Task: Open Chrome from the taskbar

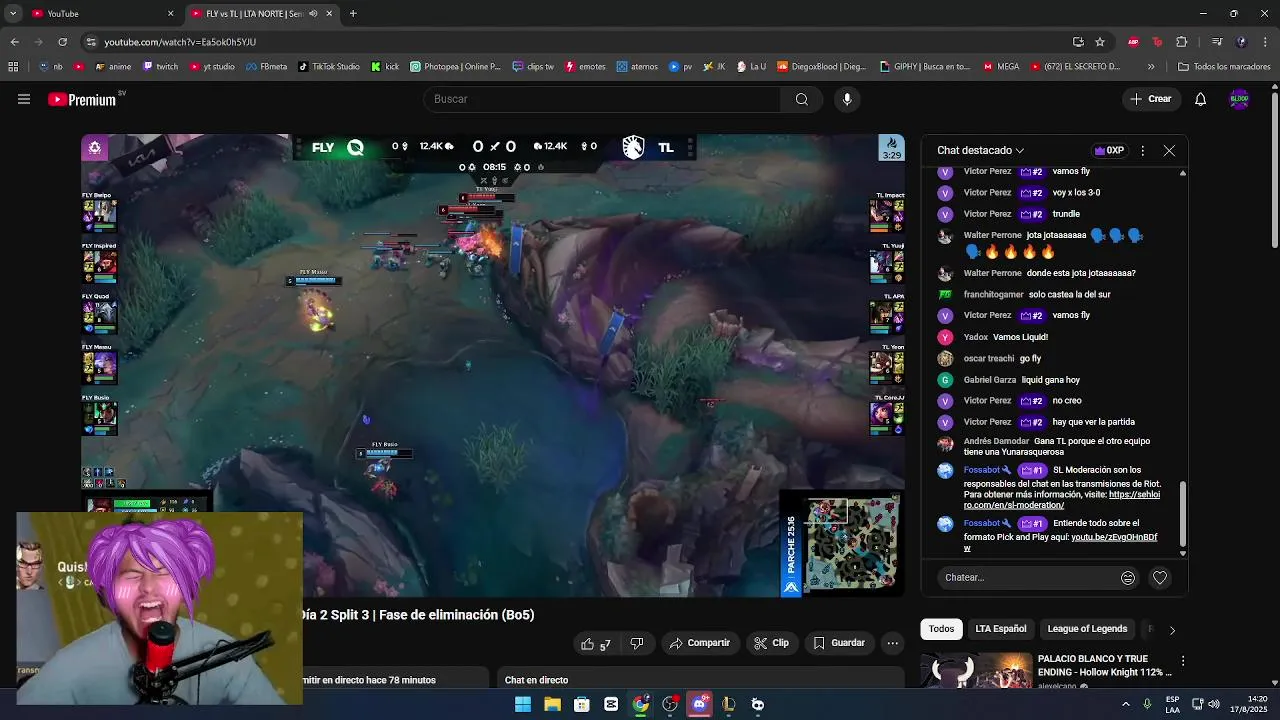Action: point(640,704)
